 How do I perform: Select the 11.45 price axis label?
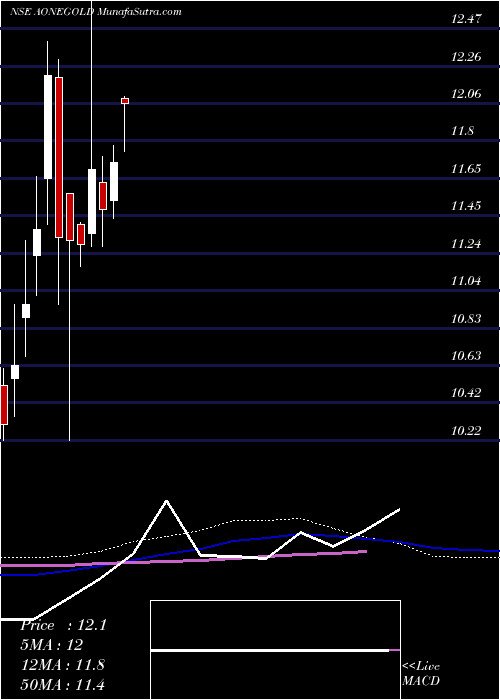pos(467,206)
